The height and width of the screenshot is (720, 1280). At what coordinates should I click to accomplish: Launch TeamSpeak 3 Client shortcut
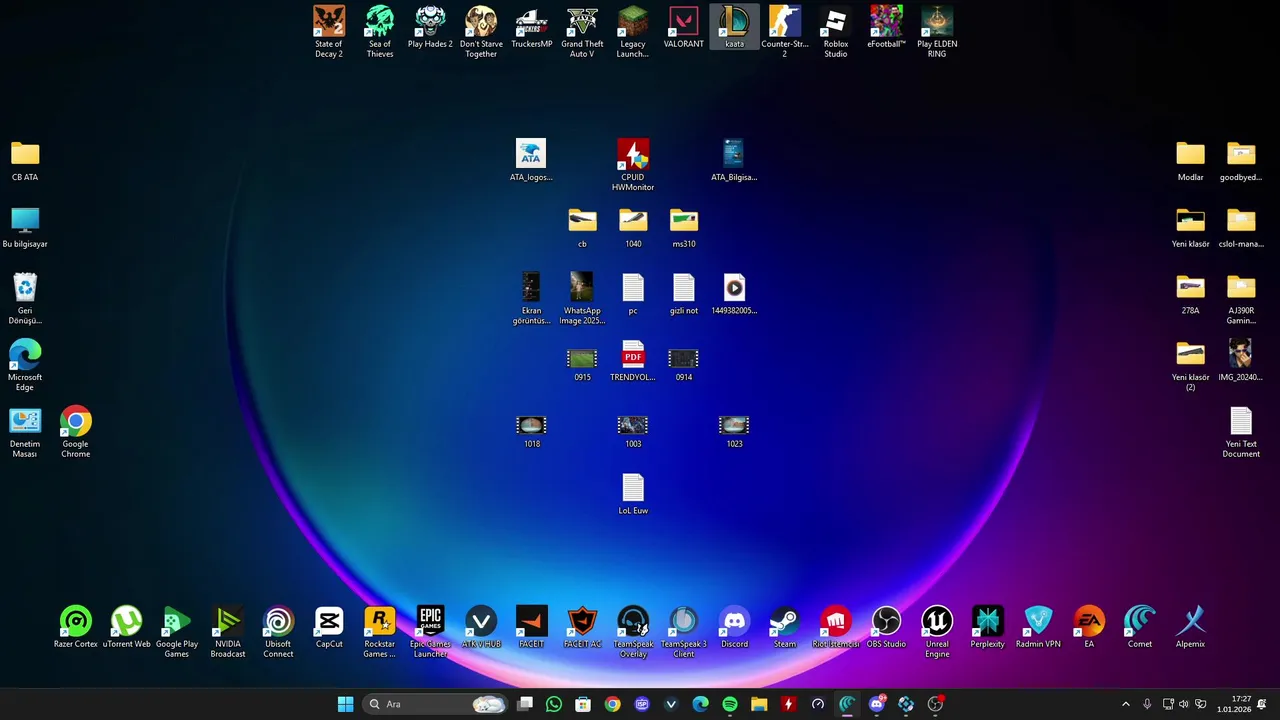[x=684, y=632]
